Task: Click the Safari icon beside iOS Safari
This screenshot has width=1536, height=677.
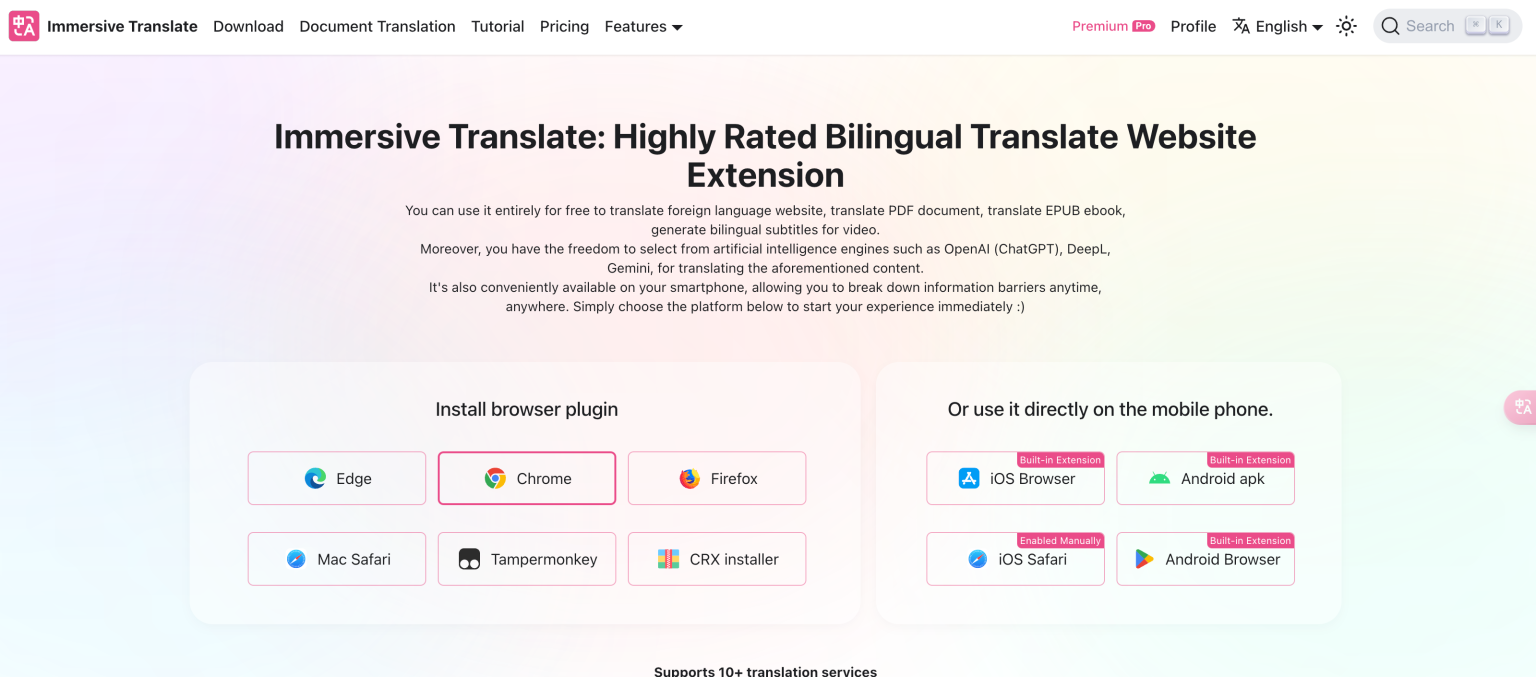Action: [977, 559]
